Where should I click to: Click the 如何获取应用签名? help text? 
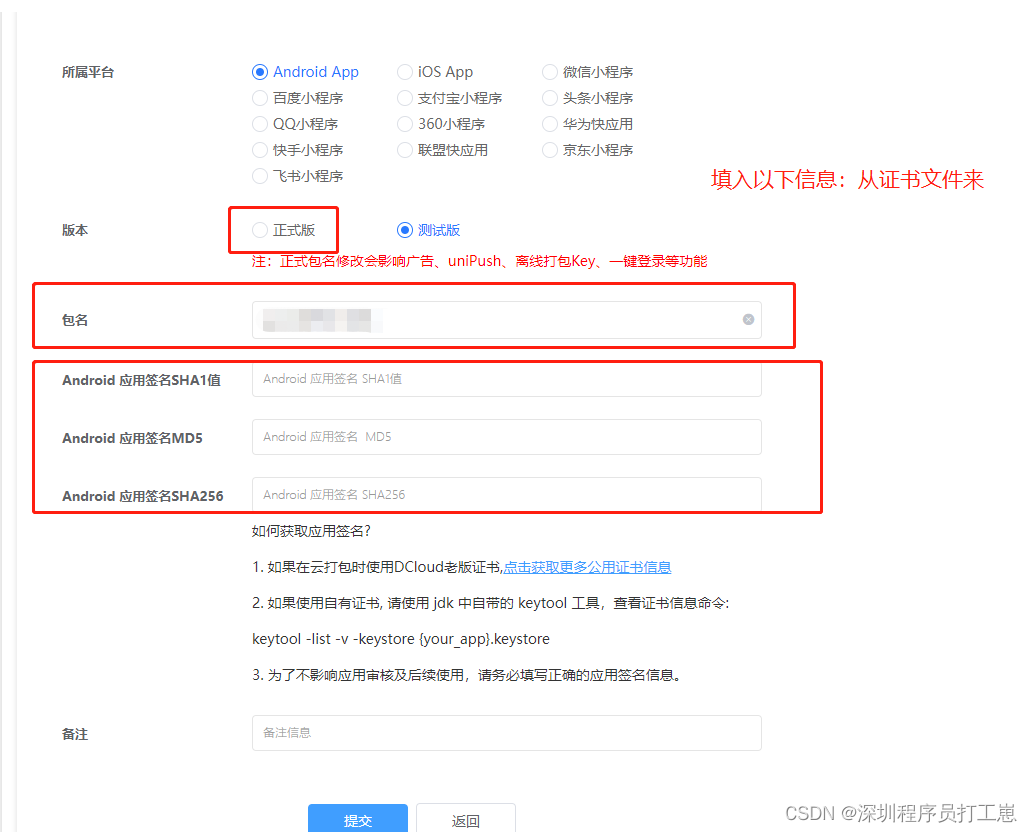[311, 531]
